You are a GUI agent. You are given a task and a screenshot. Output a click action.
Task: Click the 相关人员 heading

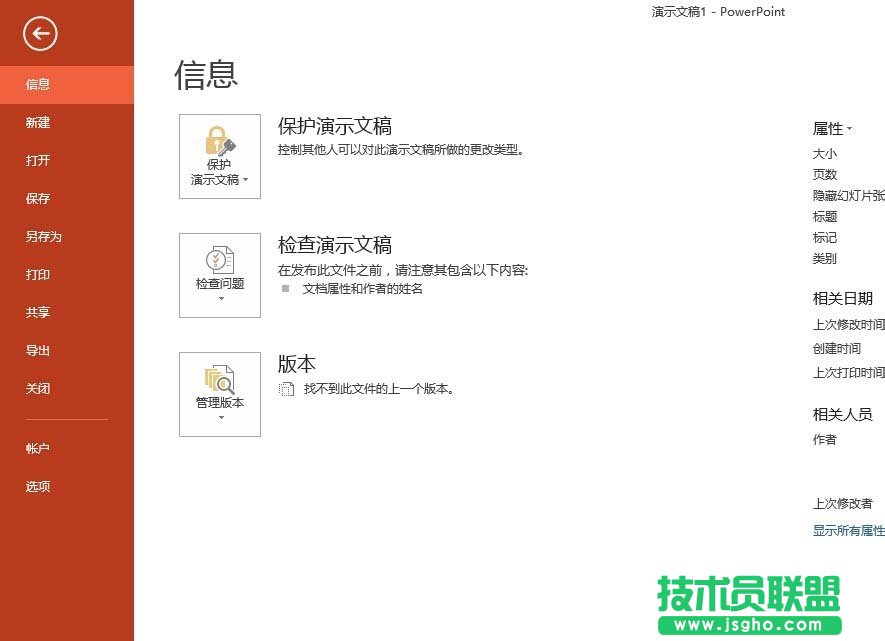(x=843, y=415)
